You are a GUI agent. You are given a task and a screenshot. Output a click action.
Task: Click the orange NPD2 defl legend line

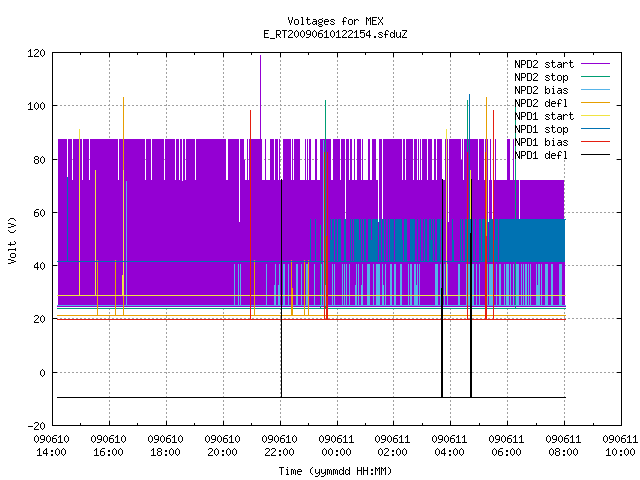(595, 102)
